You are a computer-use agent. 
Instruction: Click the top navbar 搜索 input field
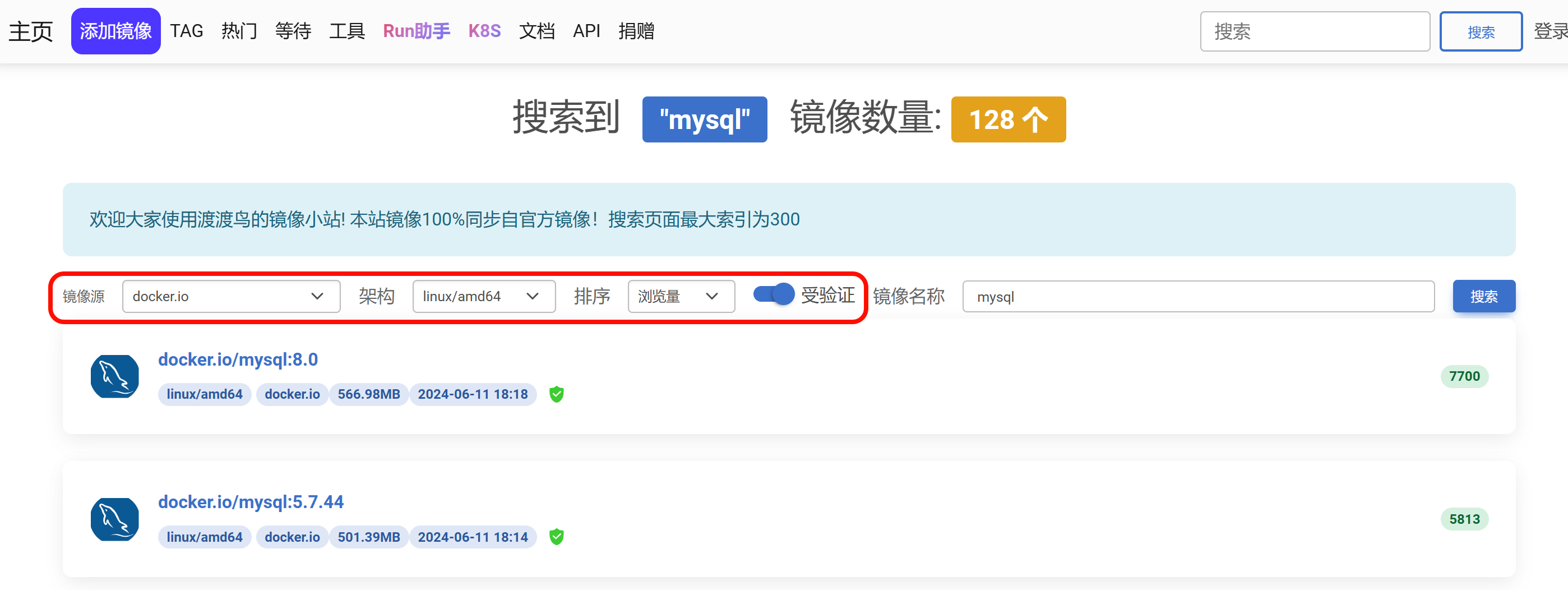[x=1315, y=31]
